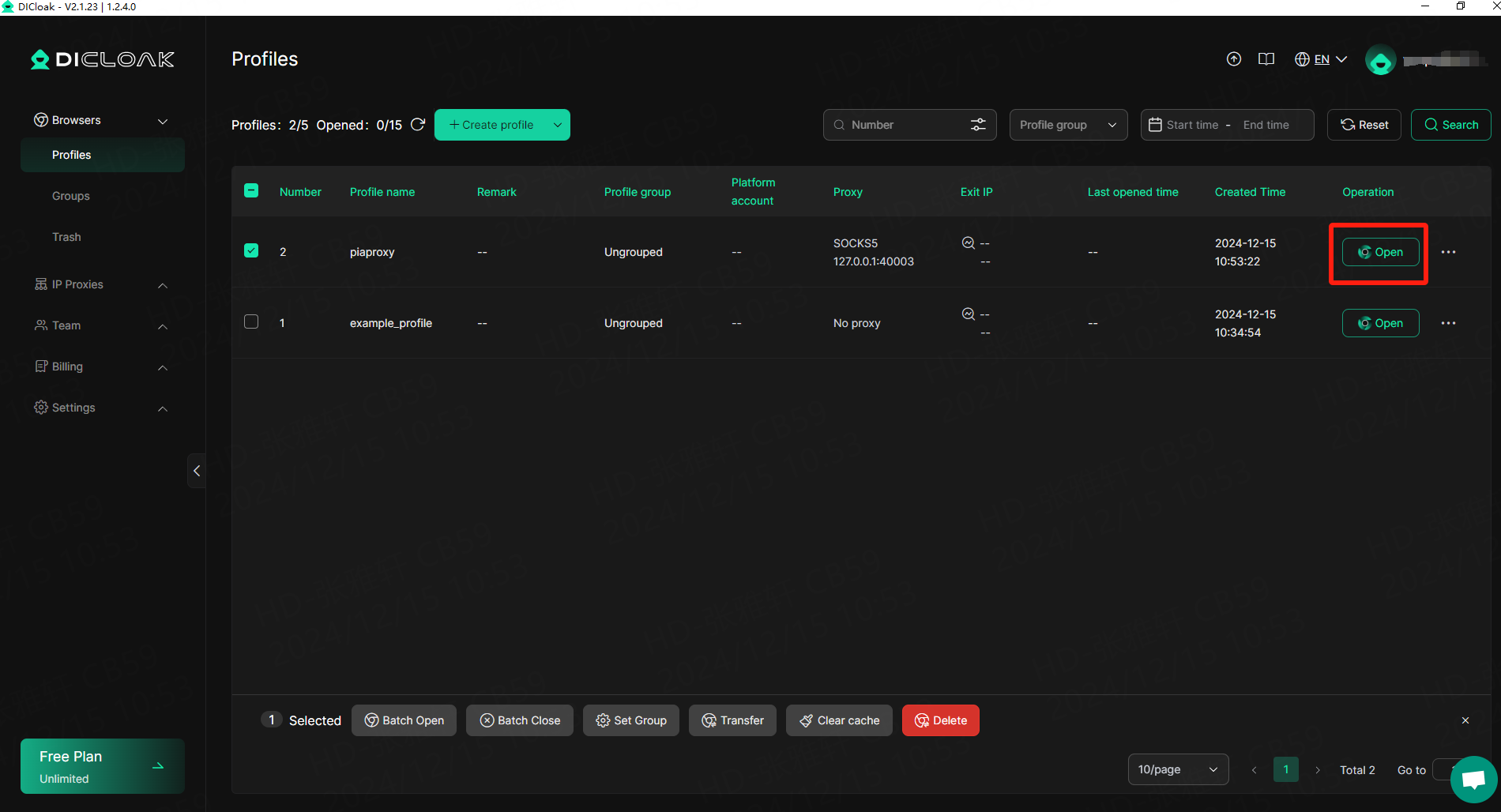Uncheck the piaproxy profile checkbox

tap(251, 251)
